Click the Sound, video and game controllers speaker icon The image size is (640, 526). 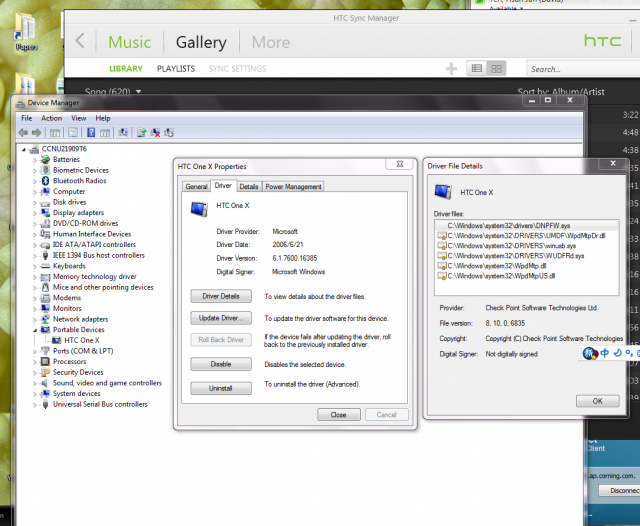(x=45, y=383)
